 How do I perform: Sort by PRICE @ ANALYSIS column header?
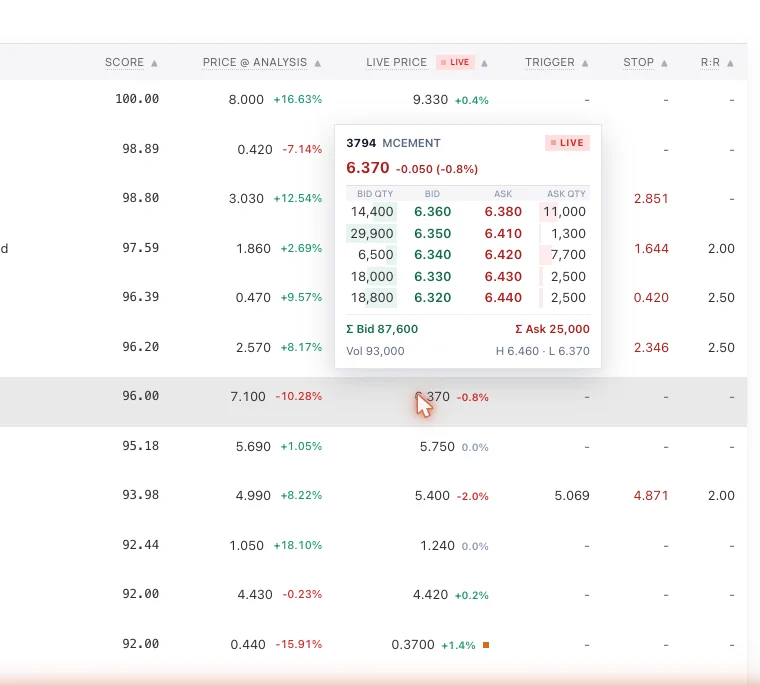pyautogui.click(x=254, y=63)
